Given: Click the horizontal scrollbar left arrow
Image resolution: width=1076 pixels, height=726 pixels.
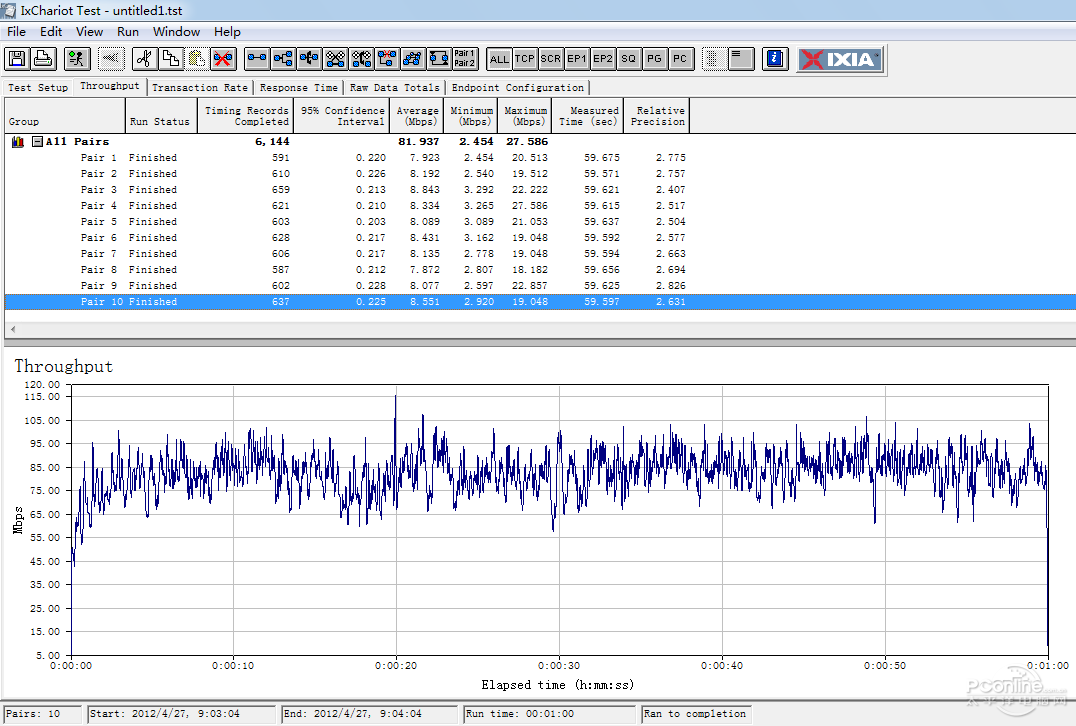Looking at the screenshot, I should (12, 329).
